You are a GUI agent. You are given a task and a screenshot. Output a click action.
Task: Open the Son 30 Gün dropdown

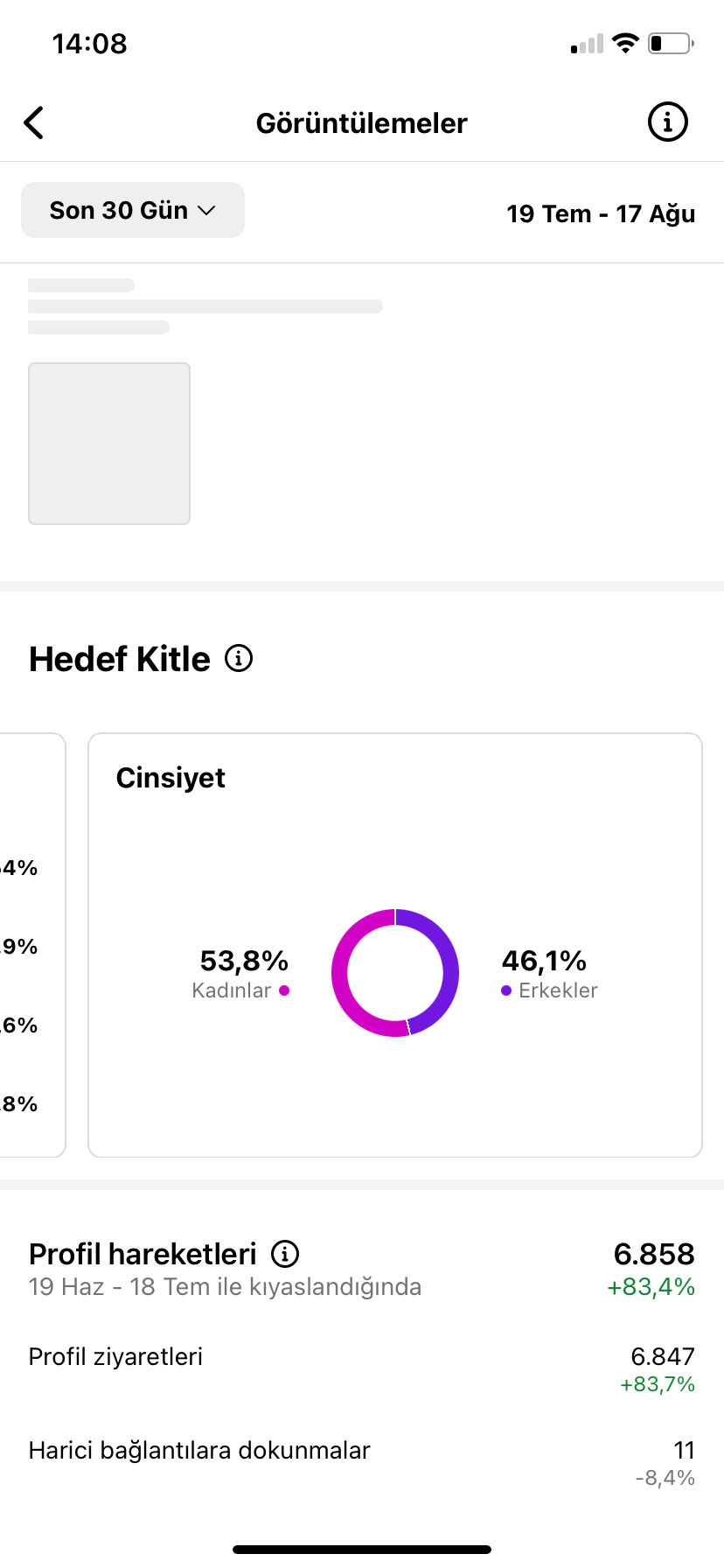pos(133,210)
